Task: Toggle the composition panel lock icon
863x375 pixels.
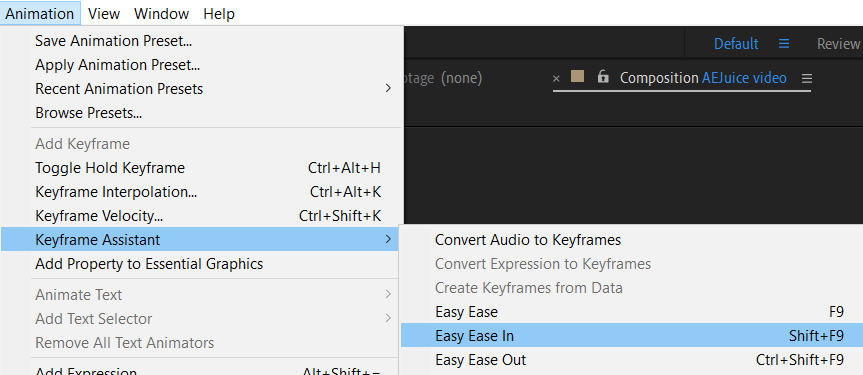Action: [x=603, y=77]
